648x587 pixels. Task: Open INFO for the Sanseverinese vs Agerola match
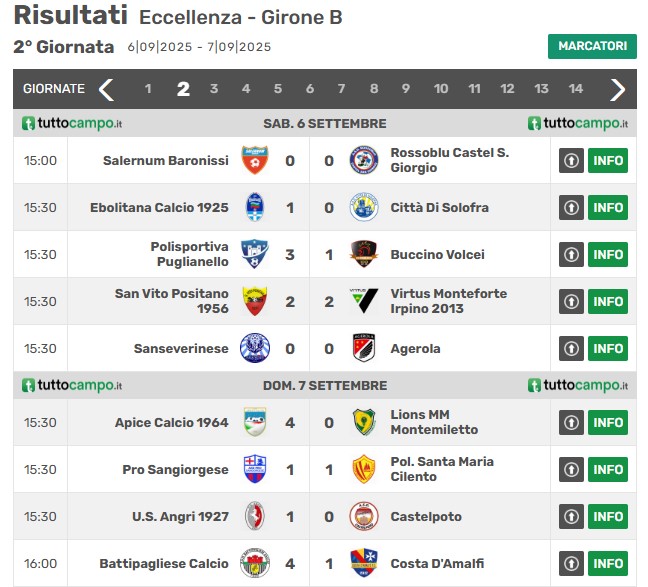pos(608,348)
